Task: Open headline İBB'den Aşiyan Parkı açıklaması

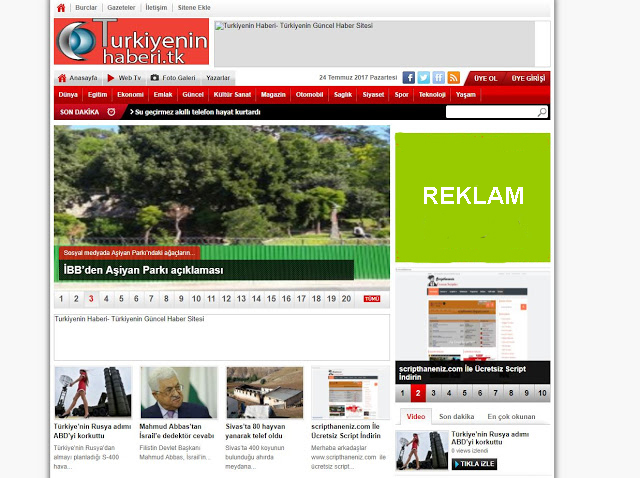Action: coord(143,270)
